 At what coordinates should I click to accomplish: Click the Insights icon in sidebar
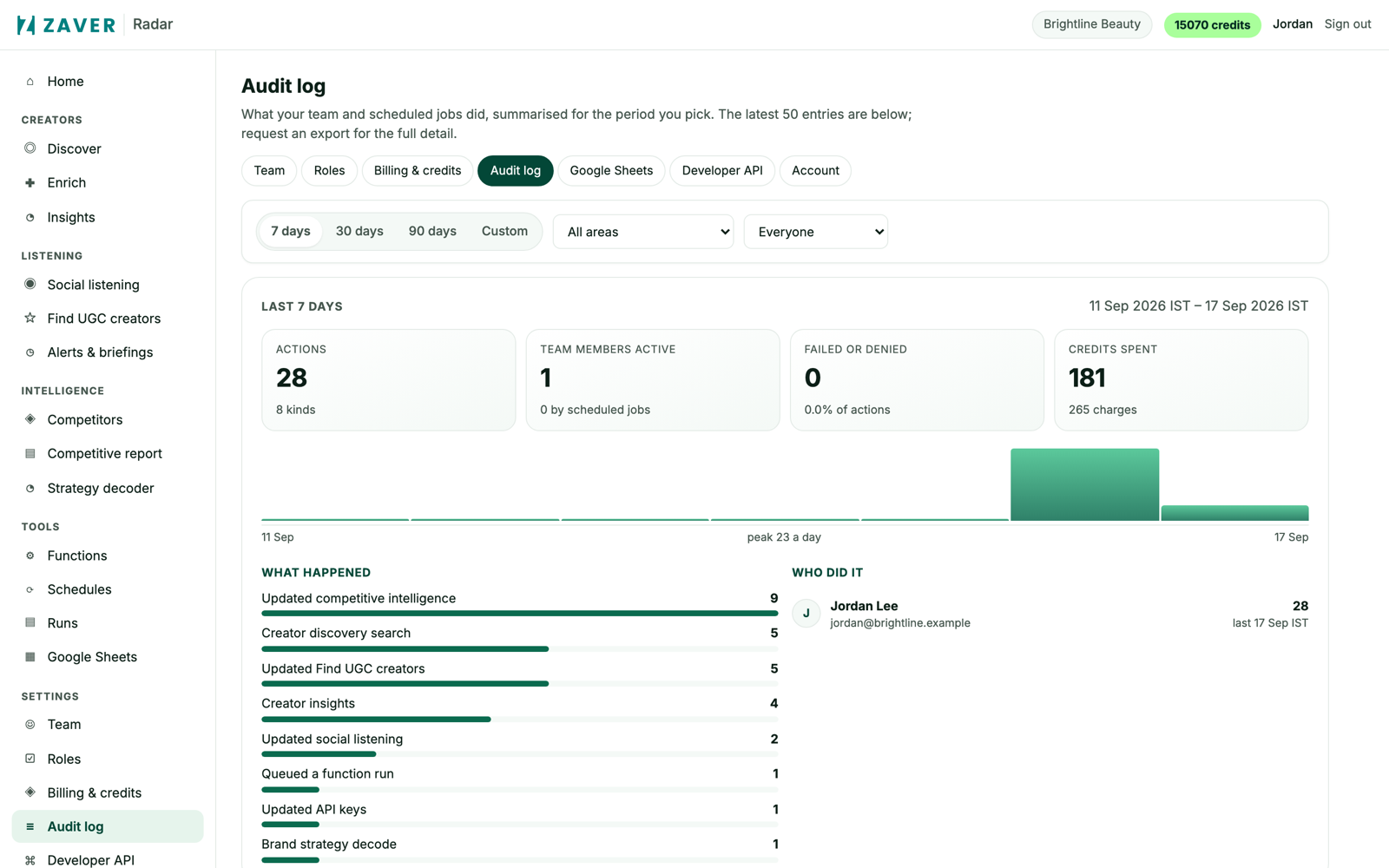pyautogui.click(x=30, y=217)
